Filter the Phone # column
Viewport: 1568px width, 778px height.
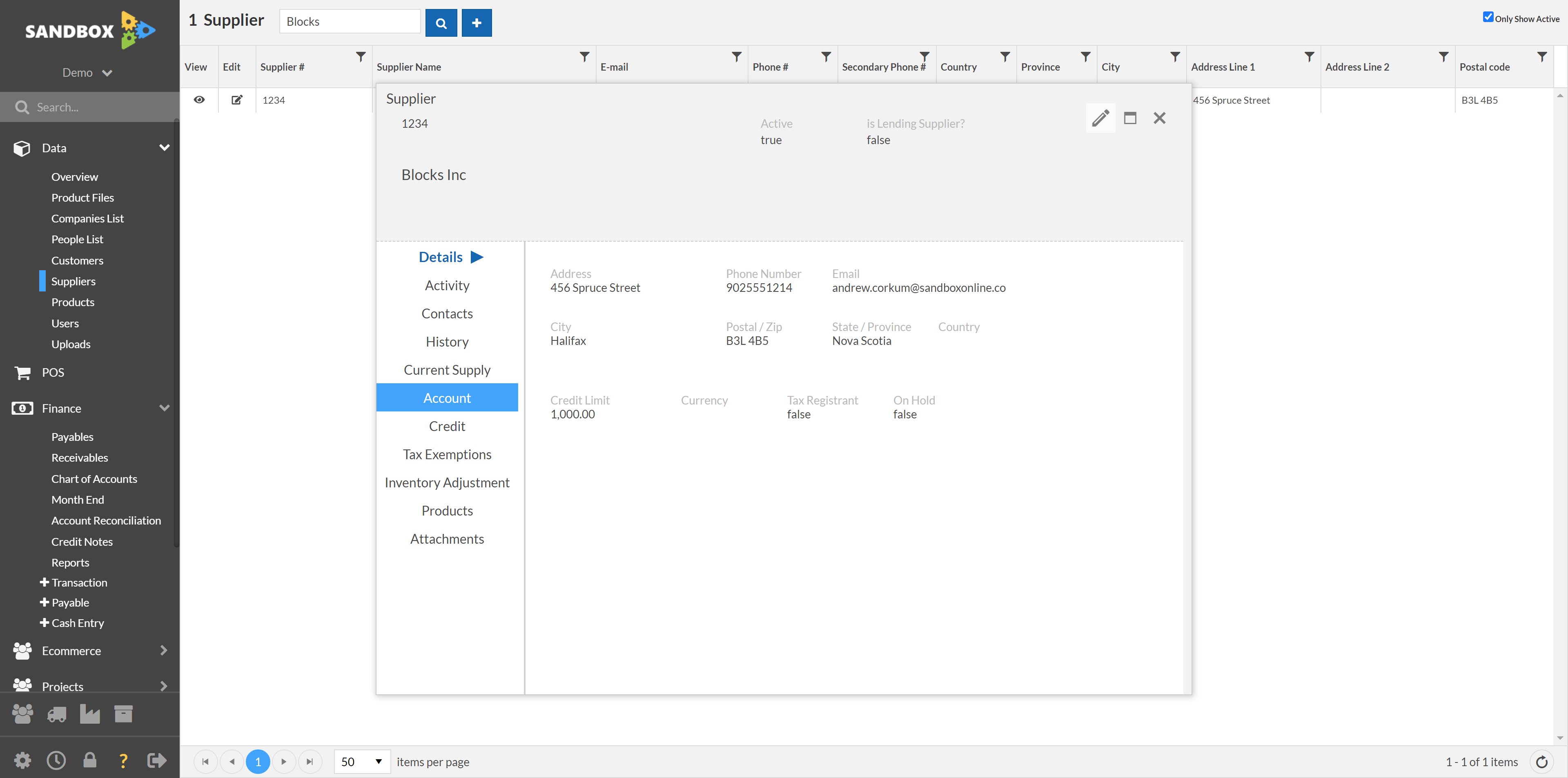(x=826, y=57)
